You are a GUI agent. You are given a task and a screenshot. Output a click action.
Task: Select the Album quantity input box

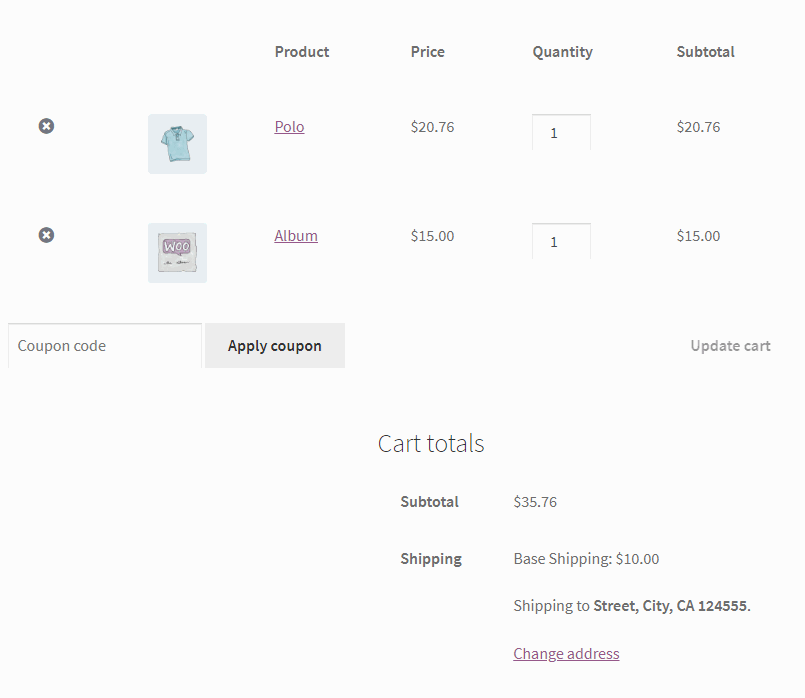pos(561,241)
